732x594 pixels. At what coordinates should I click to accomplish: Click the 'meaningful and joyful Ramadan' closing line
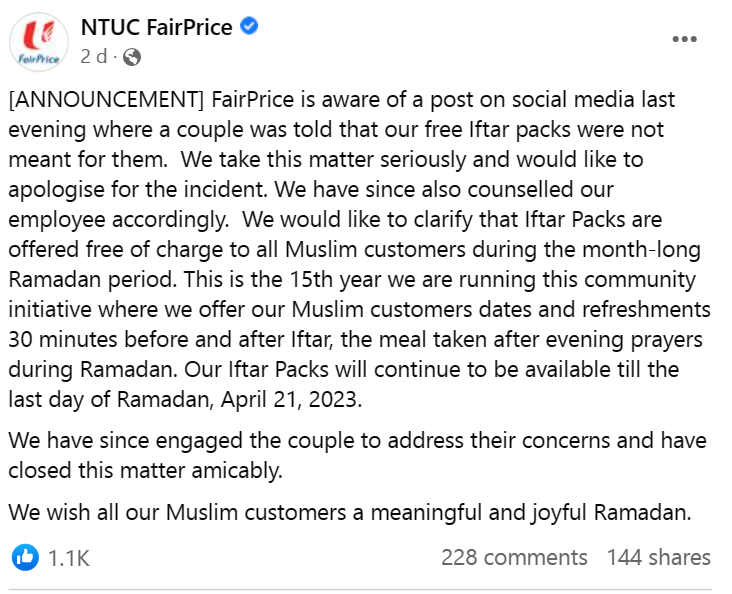[531, 512]
